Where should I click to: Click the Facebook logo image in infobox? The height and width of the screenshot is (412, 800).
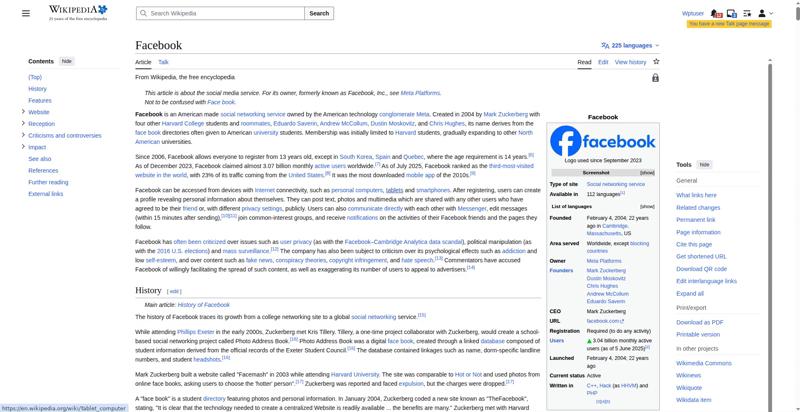point(603,141)
